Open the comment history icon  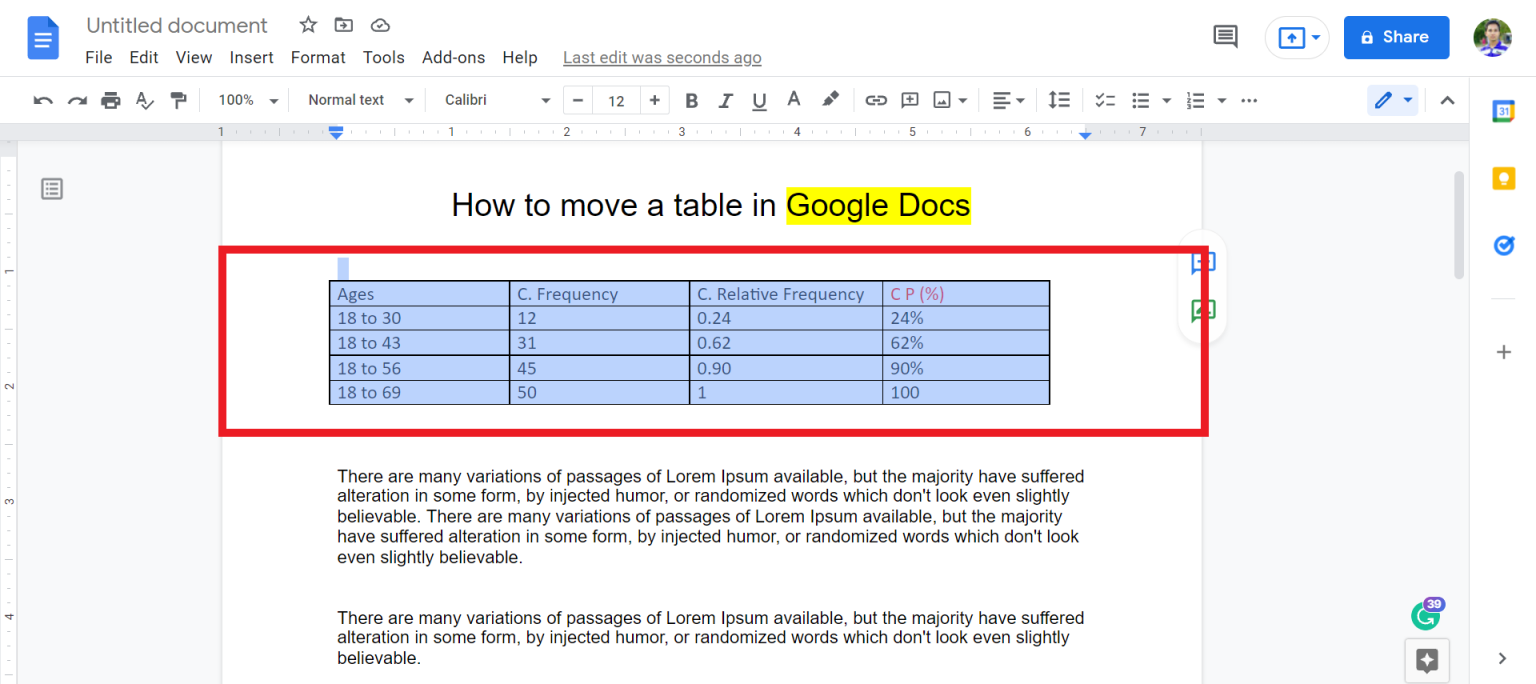point(1225,37)
